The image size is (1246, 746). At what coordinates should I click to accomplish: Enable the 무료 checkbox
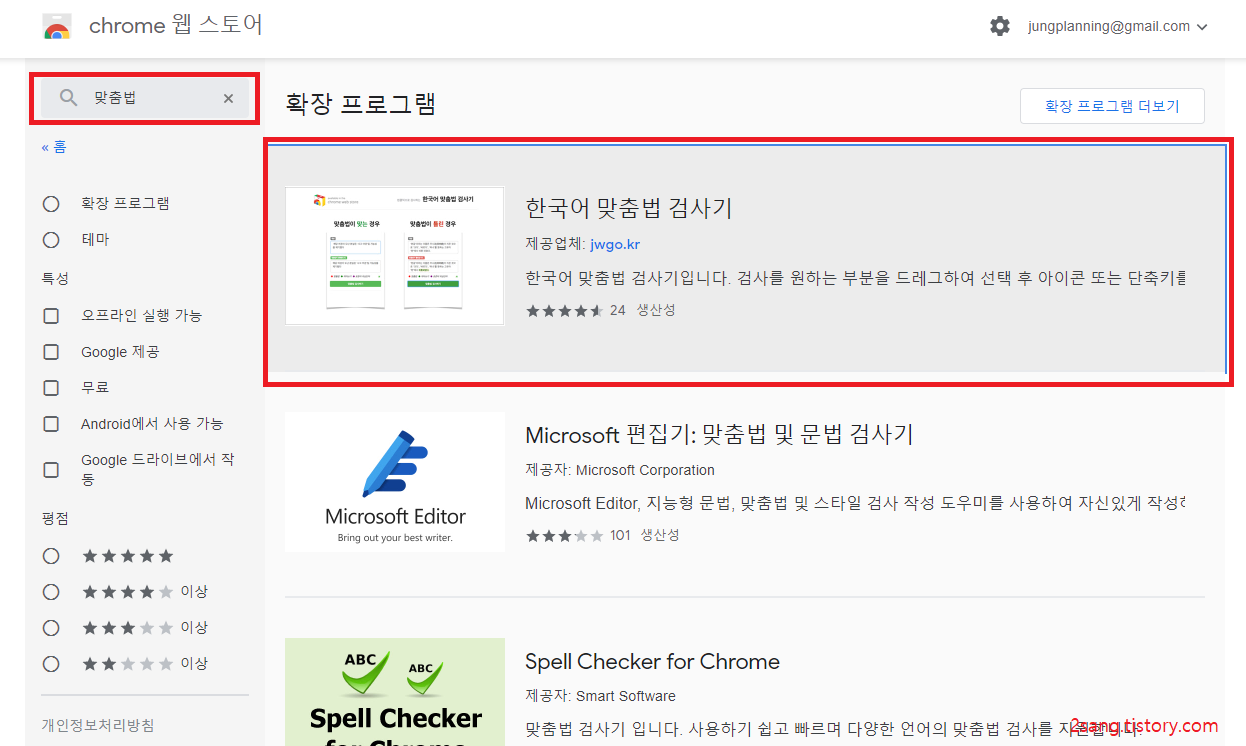point(51,388)
